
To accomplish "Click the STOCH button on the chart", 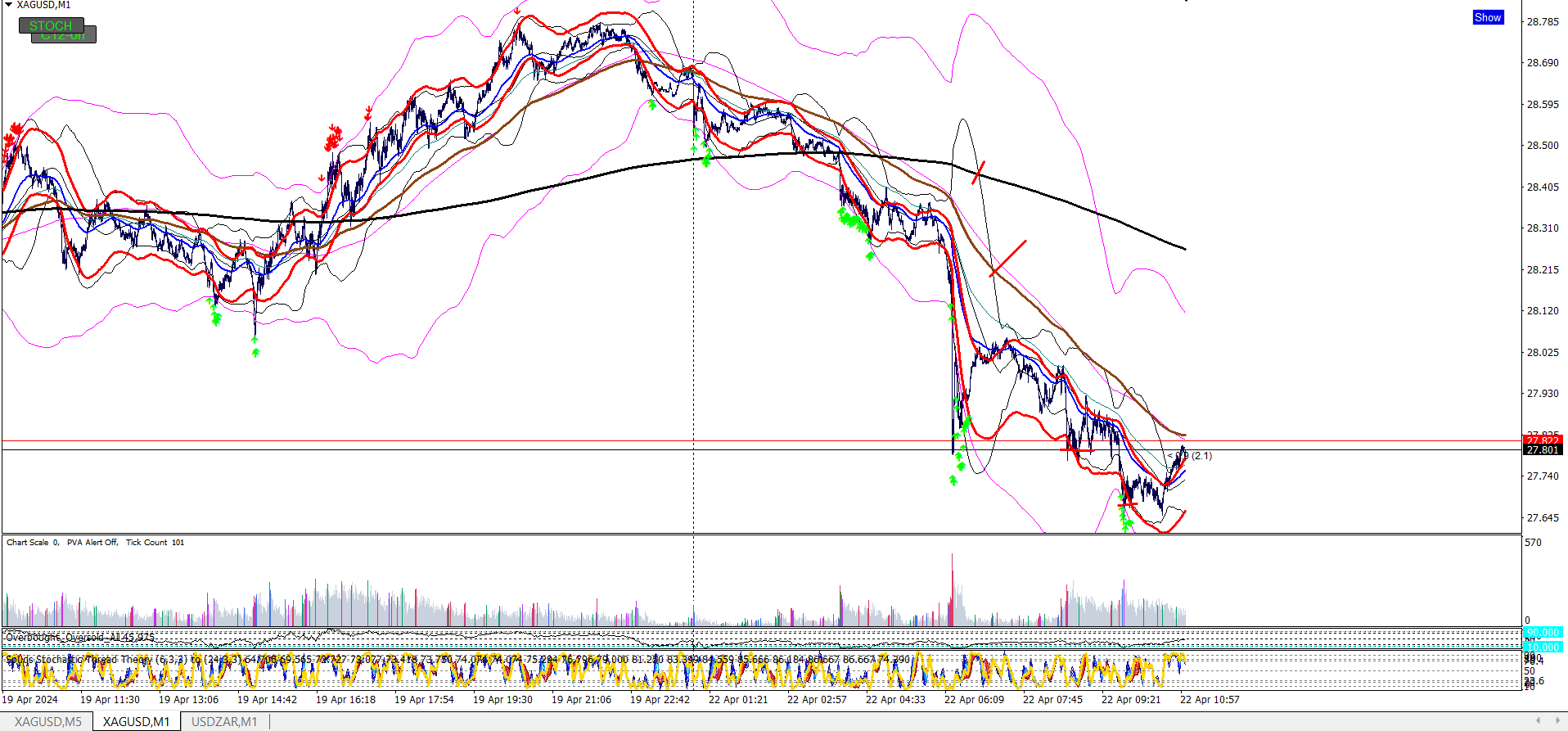I will [51, 25].
